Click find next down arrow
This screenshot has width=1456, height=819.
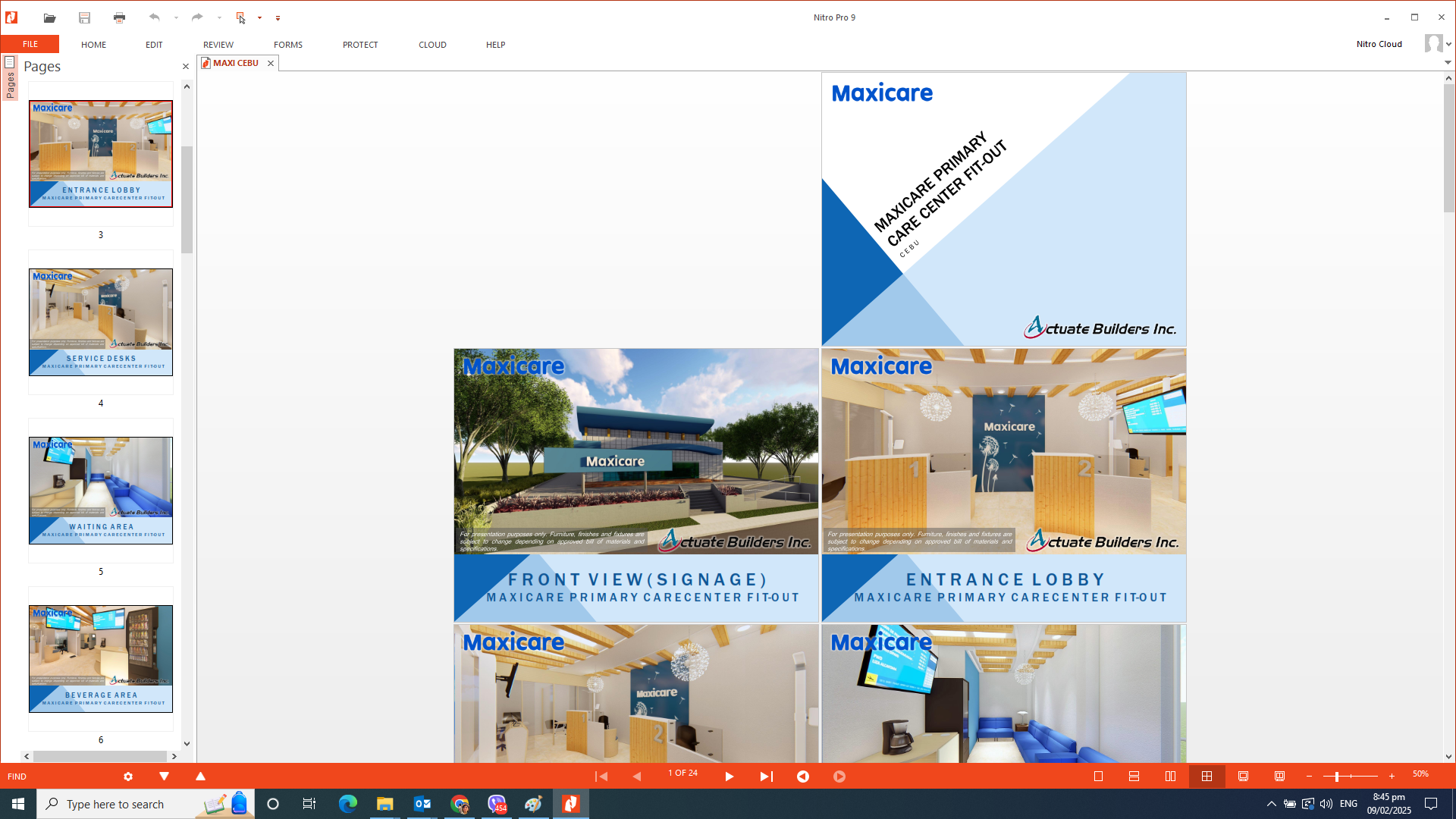click(164, 777)
